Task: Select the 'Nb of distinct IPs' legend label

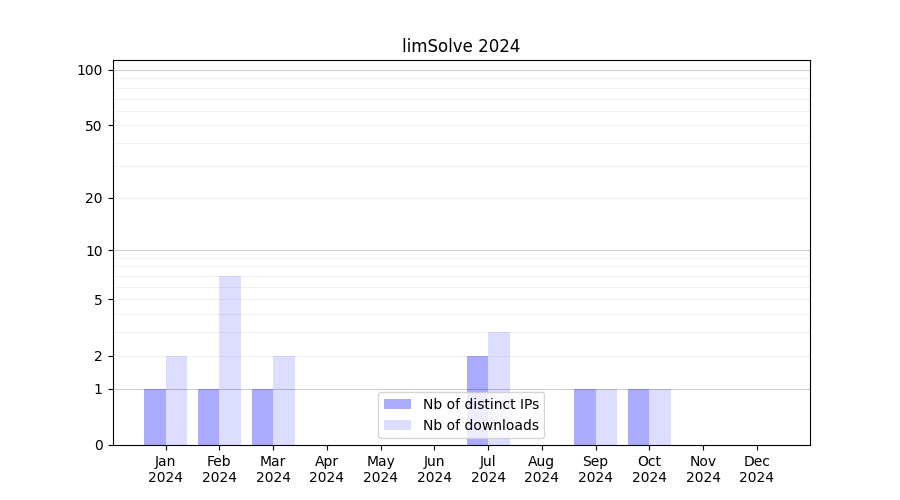Action: coord(481,404)
